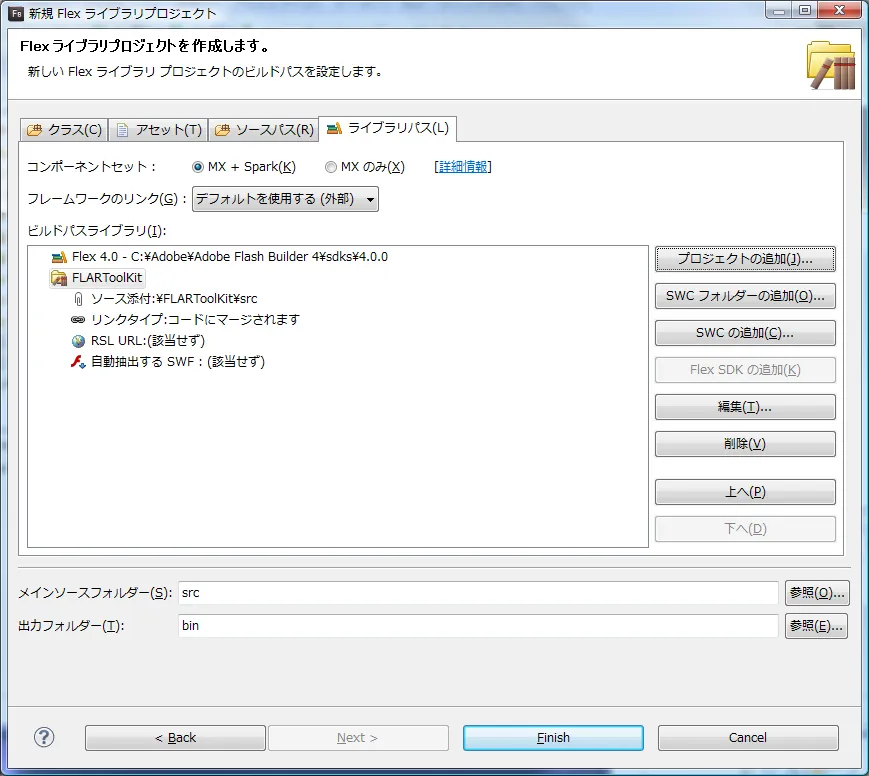Click the paperclip source attachment icon
The image size is (869, 776).
(78, 299)
